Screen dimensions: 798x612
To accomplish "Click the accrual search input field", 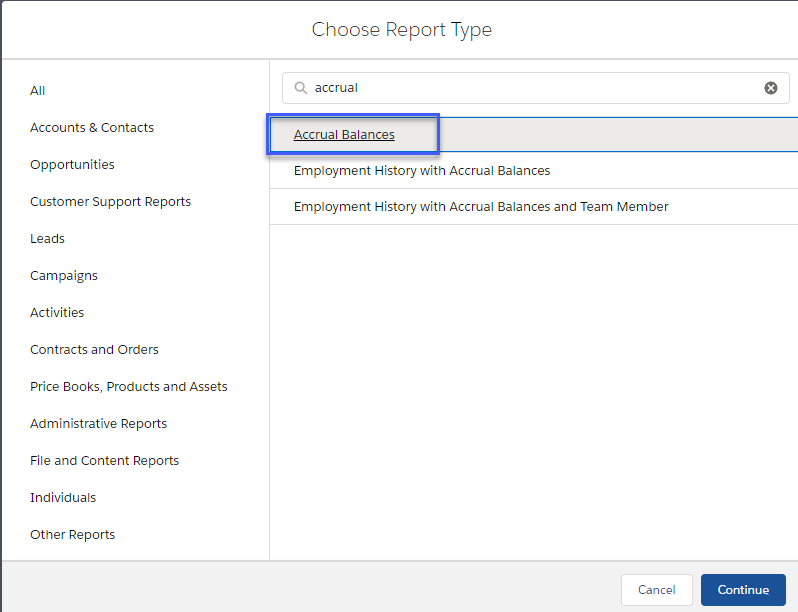I will (x=530, y=88).
